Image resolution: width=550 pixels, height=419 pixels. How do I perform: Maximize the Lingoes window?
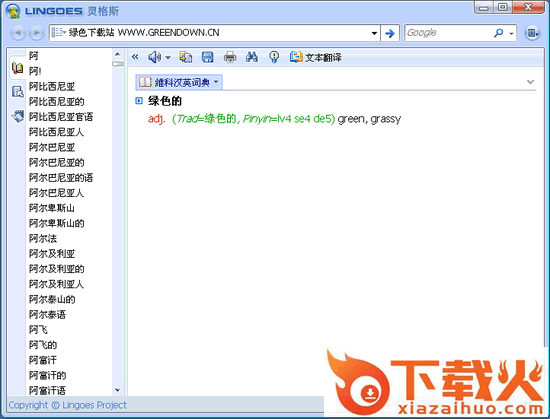pyautogui.click(x=503, y=8)
